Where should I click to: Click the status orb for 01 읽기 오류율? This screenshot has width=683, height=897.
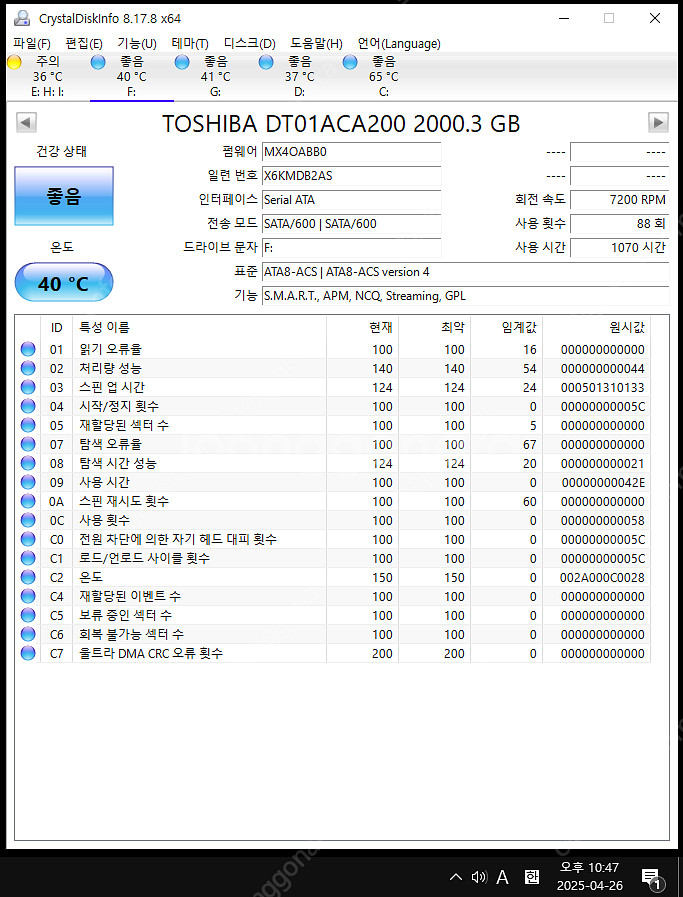(27, 349)
